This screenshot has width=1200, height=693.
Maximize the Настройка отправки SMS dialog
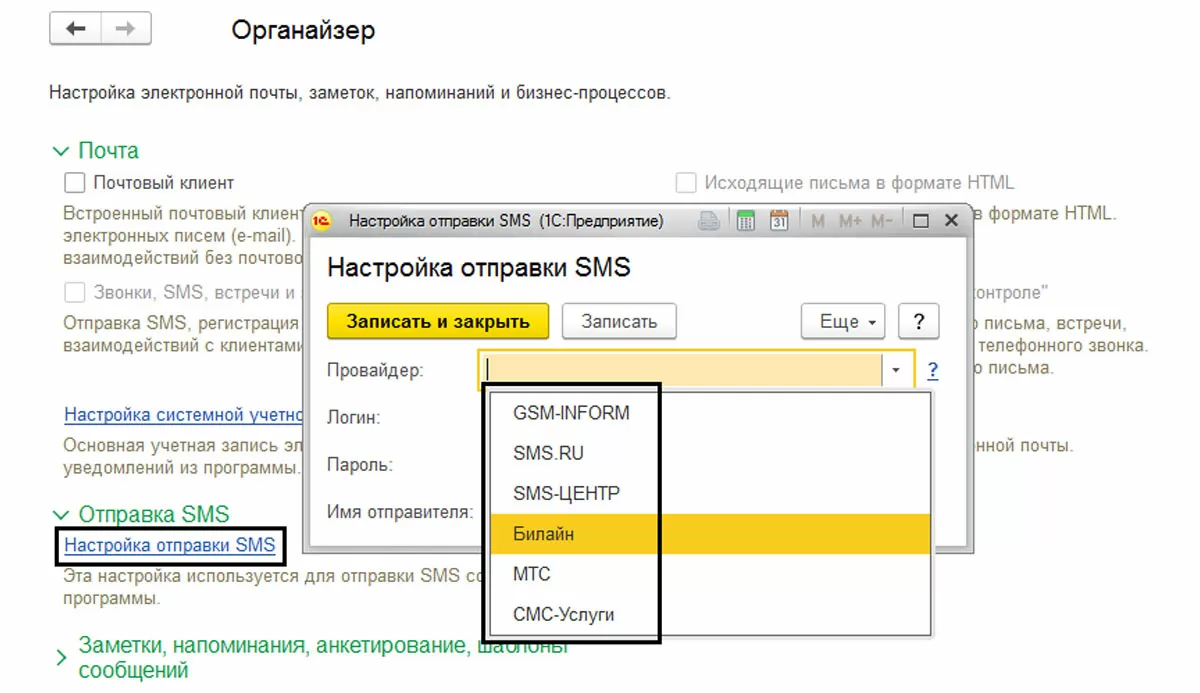[x=921, y=221]
